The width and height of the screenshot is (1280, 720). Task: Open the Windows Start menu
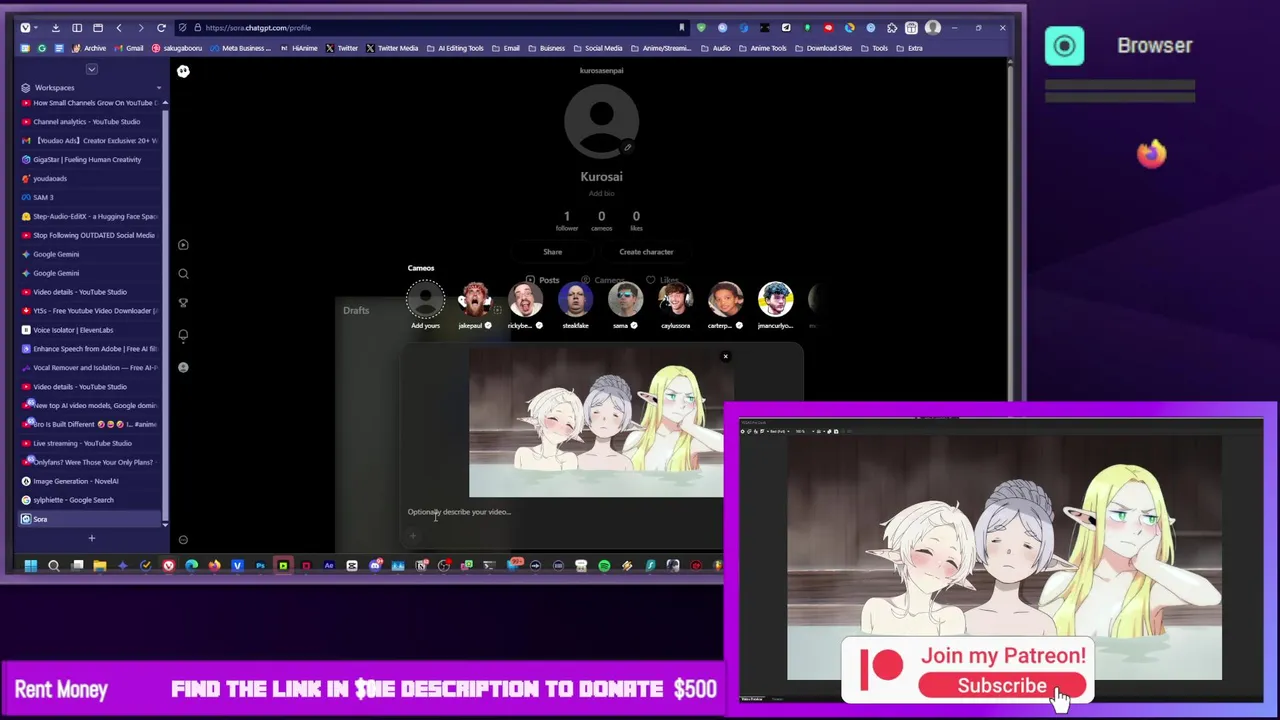pos(31,566)
